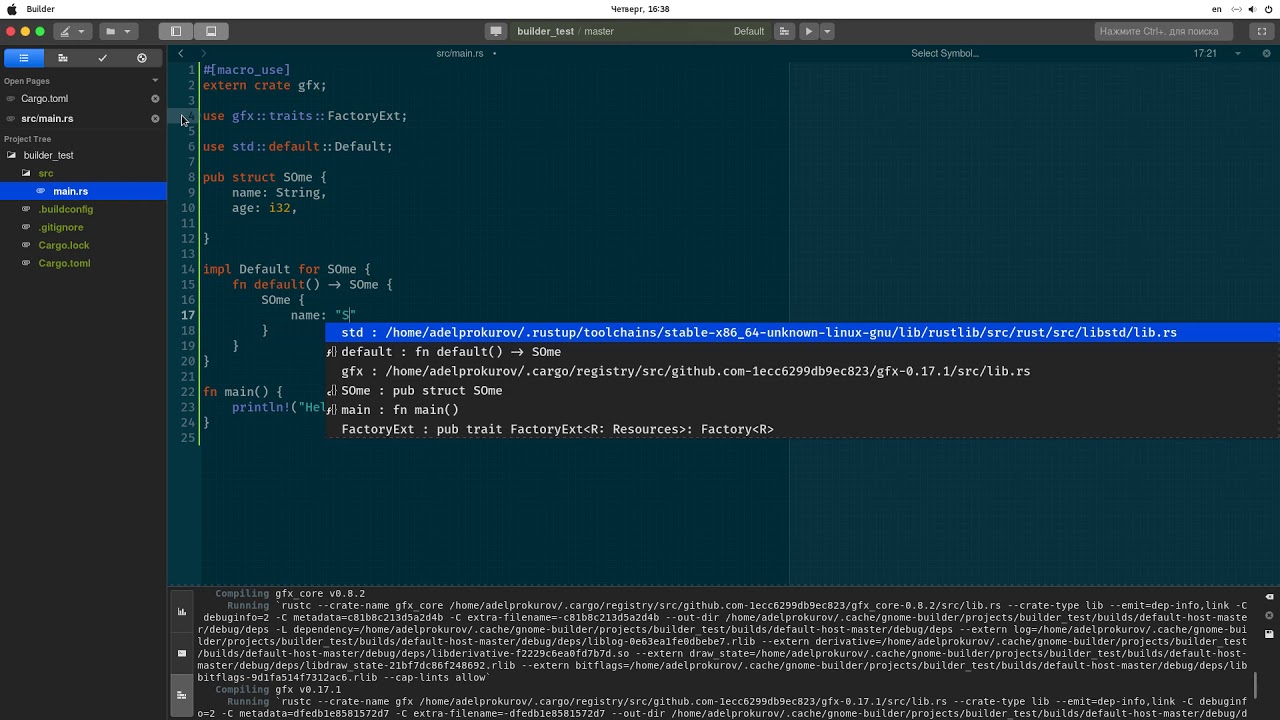1280x720 pixels.
Task: Open the folder dropdown in the header bar
Action: (118, 31)
